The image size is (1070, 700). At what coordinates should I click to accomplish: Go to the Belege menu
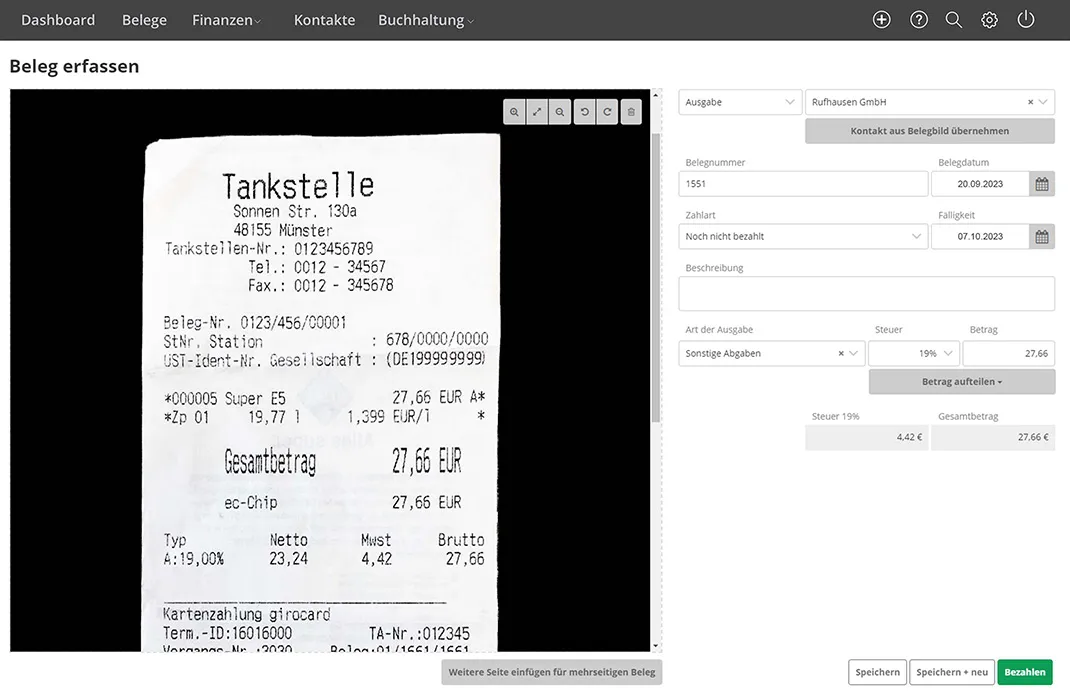coord(144,20)
